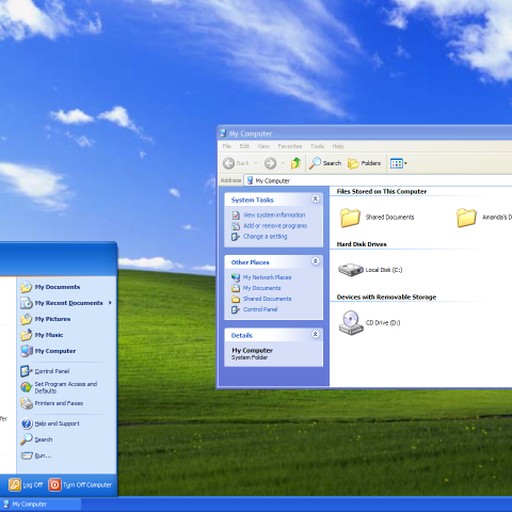Go up one folder level icon
Viewport: 512px width, 512px height.
296,163
